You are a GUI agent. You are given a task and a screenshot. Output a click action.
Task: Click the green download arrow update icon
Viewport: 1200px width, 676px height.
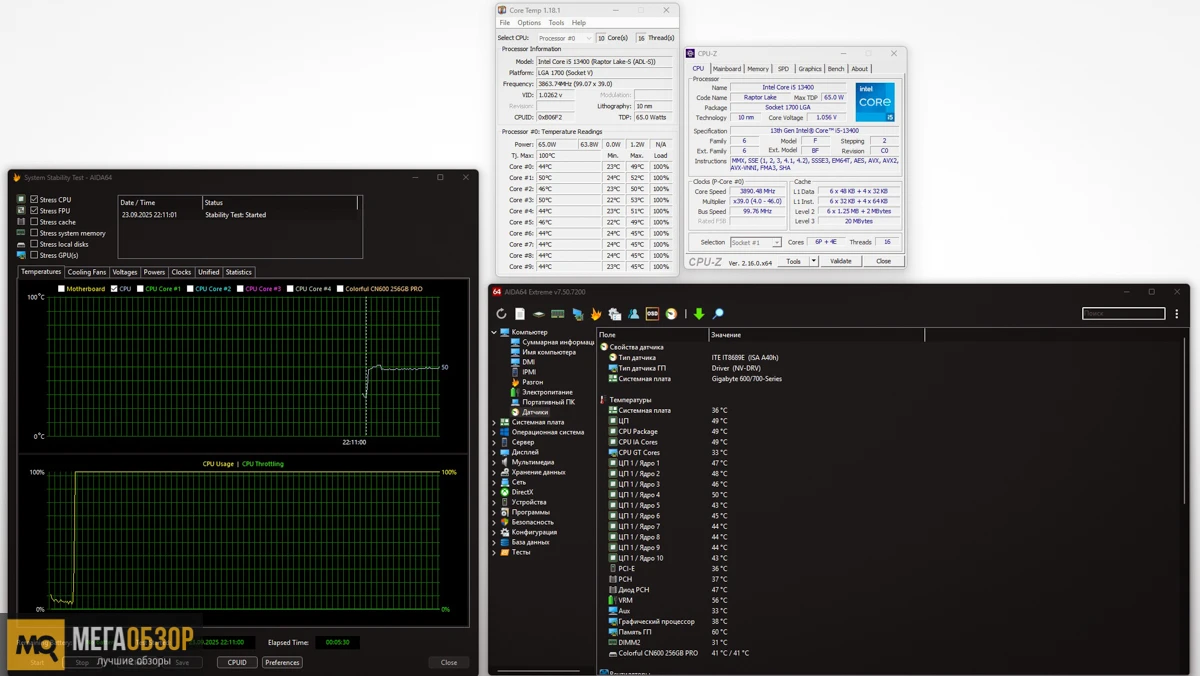point(699,314)
